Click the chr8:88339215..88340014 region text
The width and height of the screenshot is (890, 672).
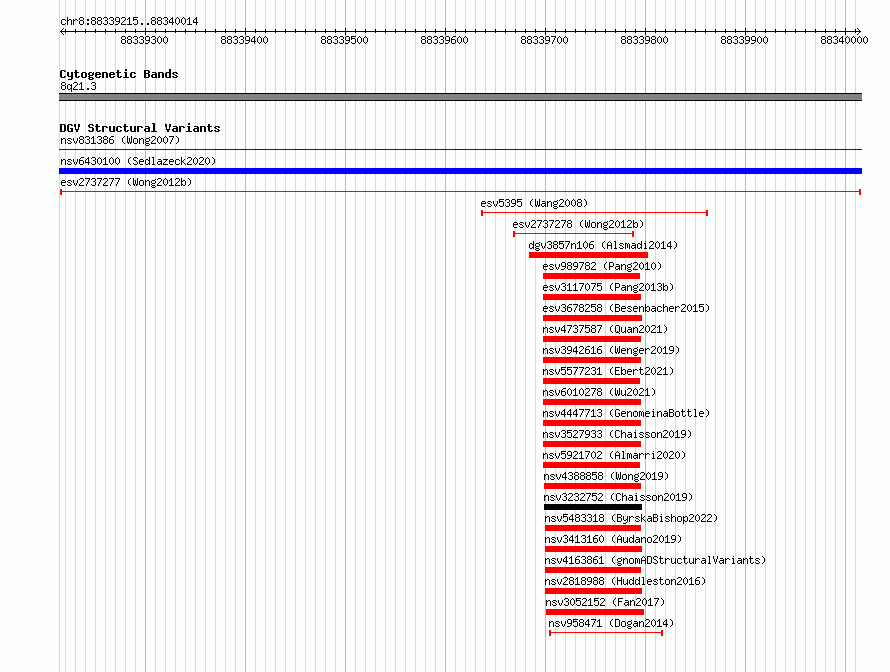(129, 21)
